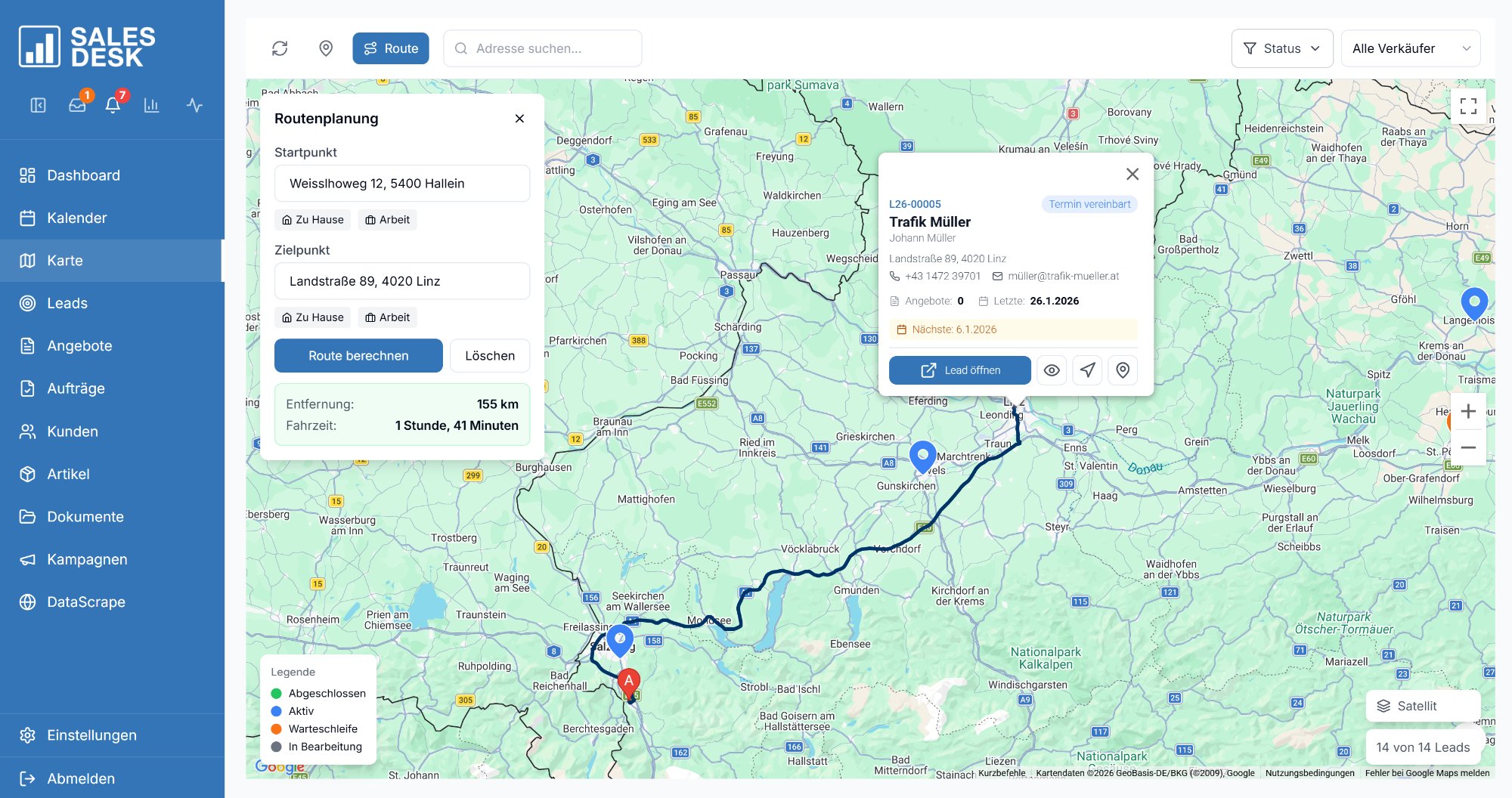1512x798 pixels.
Task: Switch map to Satellit view
Action: [1422, 706]
